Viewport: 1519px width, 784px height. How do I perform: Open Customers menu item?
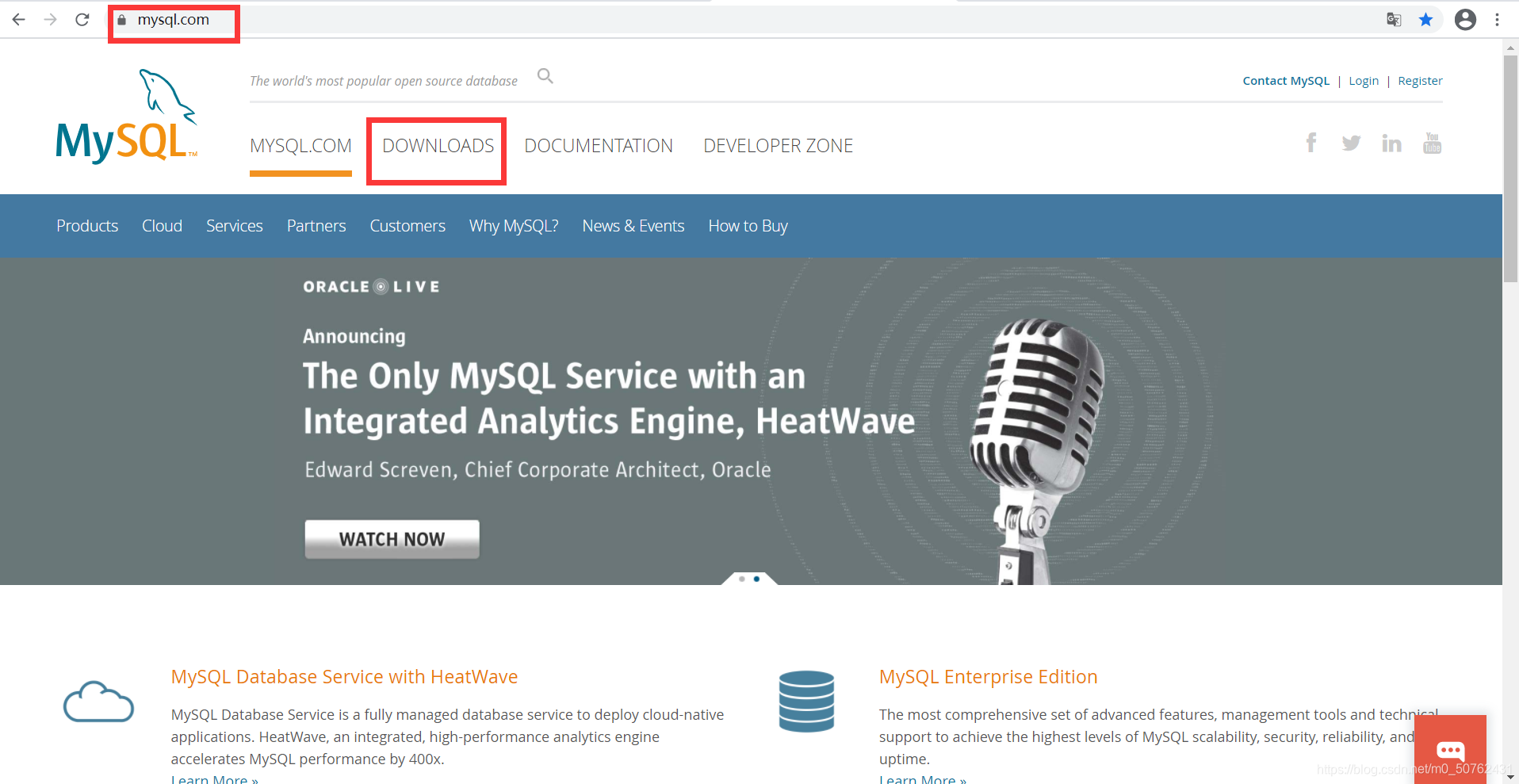[x=407, y=226]
